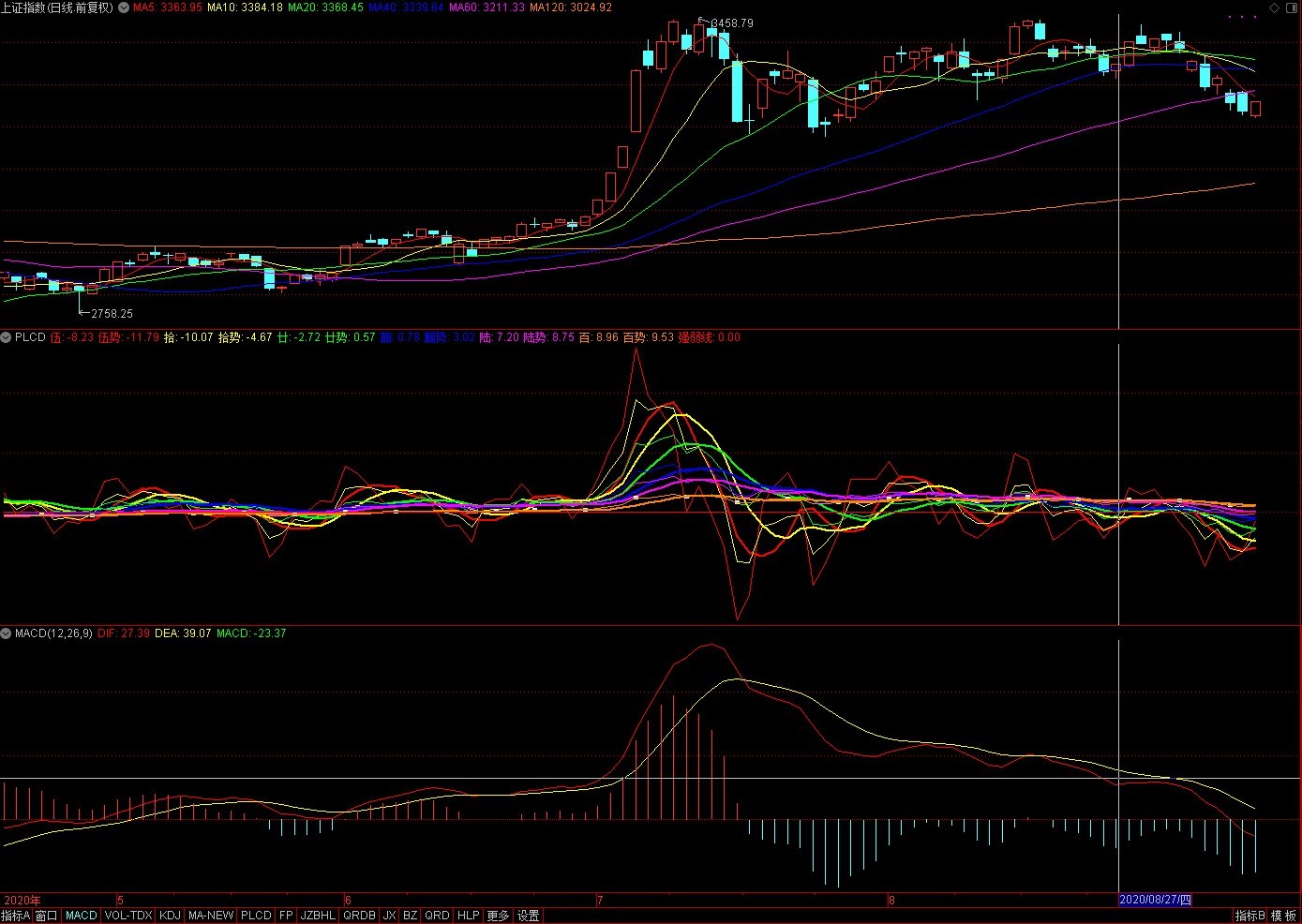Click month 7 on the time axis
The height and width of the screenshot is (924, 1302).
600,901
